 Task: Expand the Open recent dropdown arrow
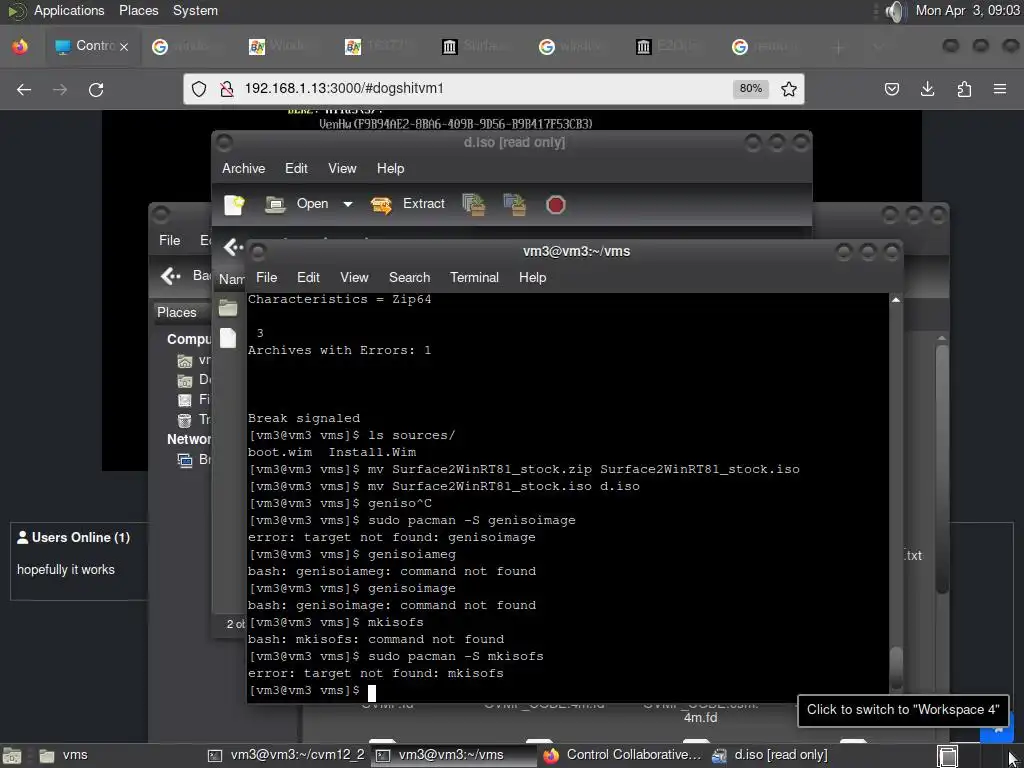(348, 204)
